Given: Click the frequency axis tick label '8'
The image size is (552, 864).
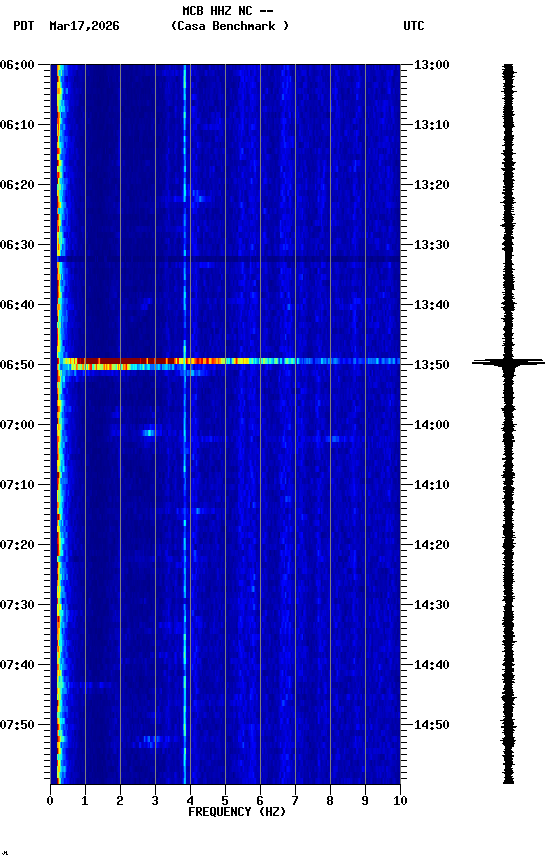Looking at the screenshot, I should coord(330,801).
